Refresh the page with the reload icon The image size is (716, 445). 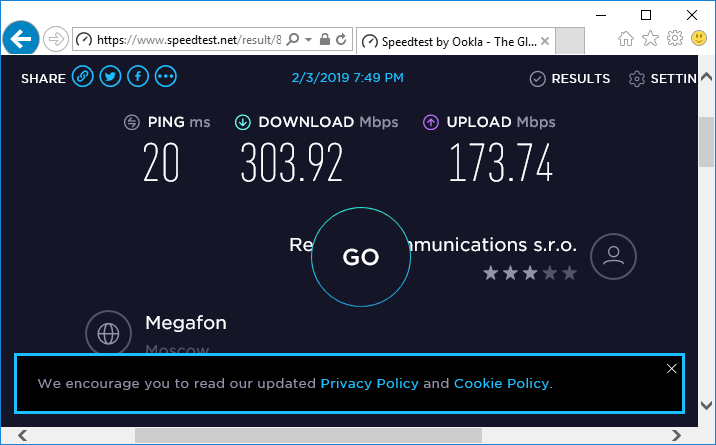point(341,40)
